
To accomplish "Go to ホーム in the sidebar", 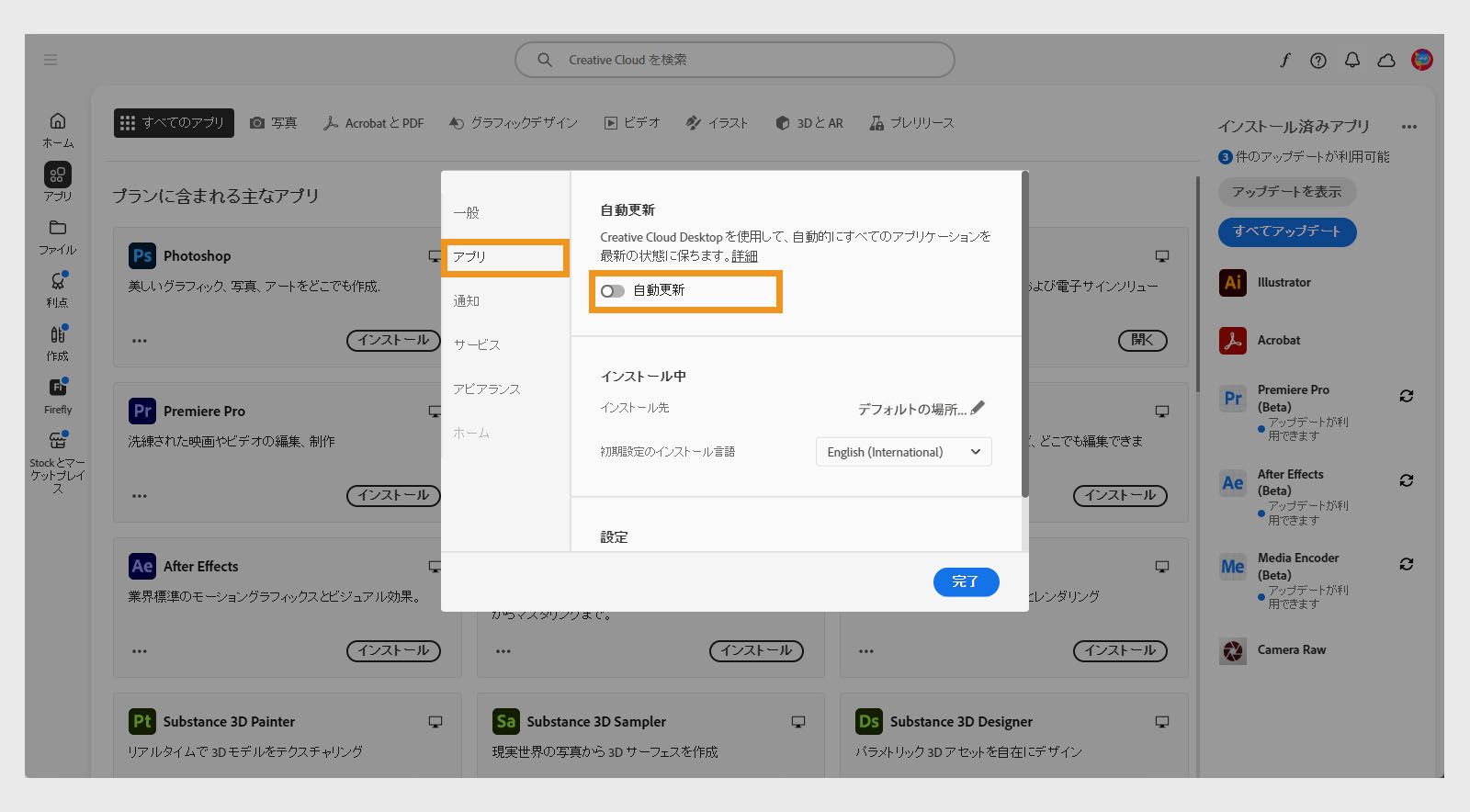I will click(57, 130).
